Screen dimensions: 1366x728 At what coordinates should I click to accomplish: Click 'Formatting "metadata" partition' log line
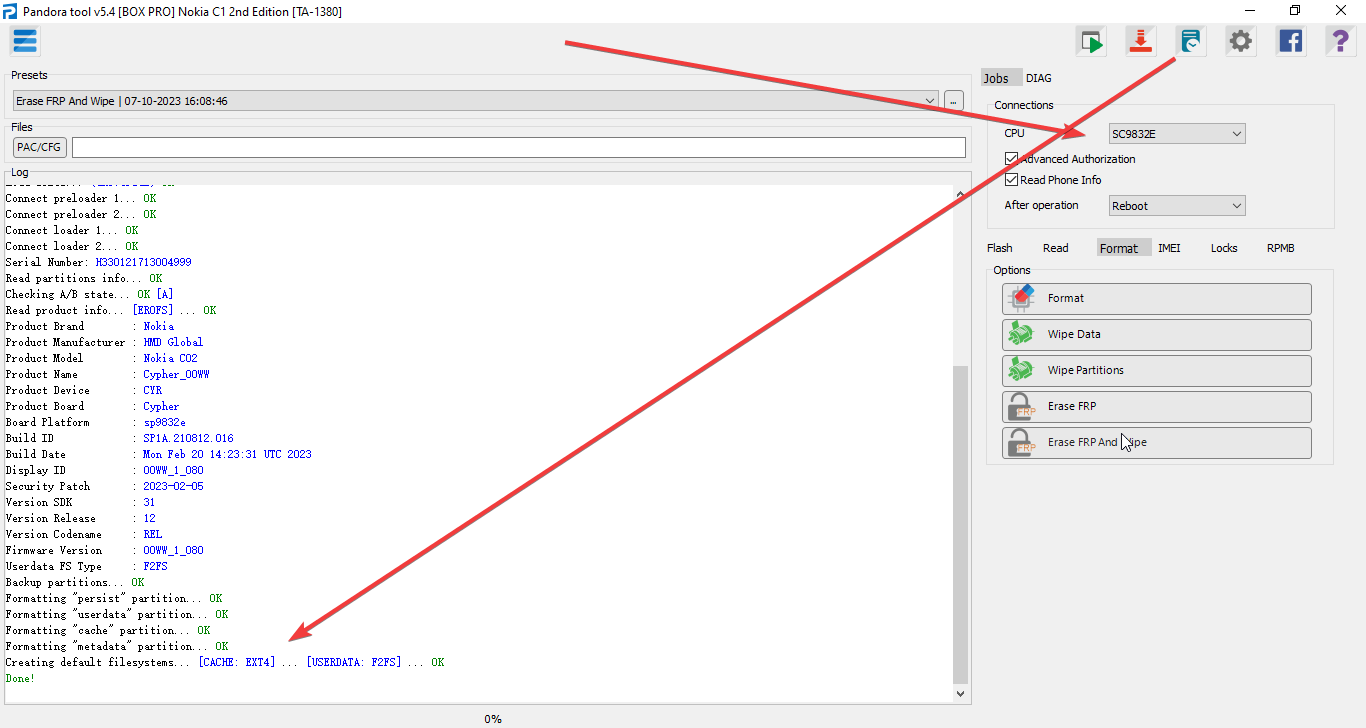[x=117, y=646]
